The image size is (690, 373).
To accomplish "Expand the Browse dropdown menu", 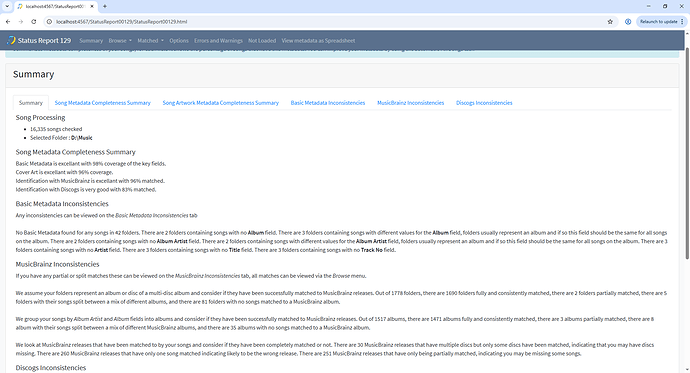I will point(120,40).
